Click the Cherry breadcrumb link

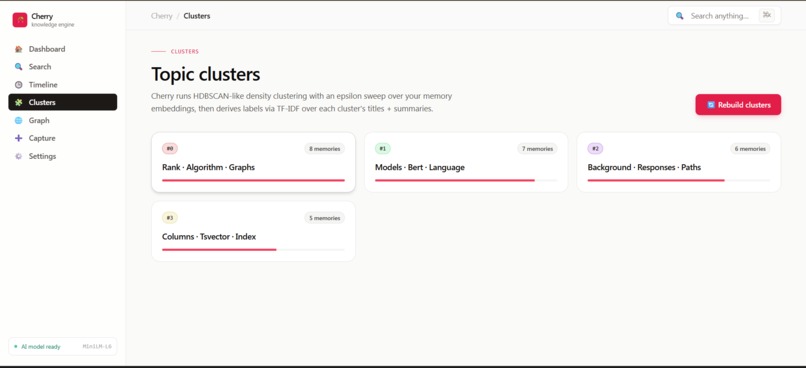161,16
